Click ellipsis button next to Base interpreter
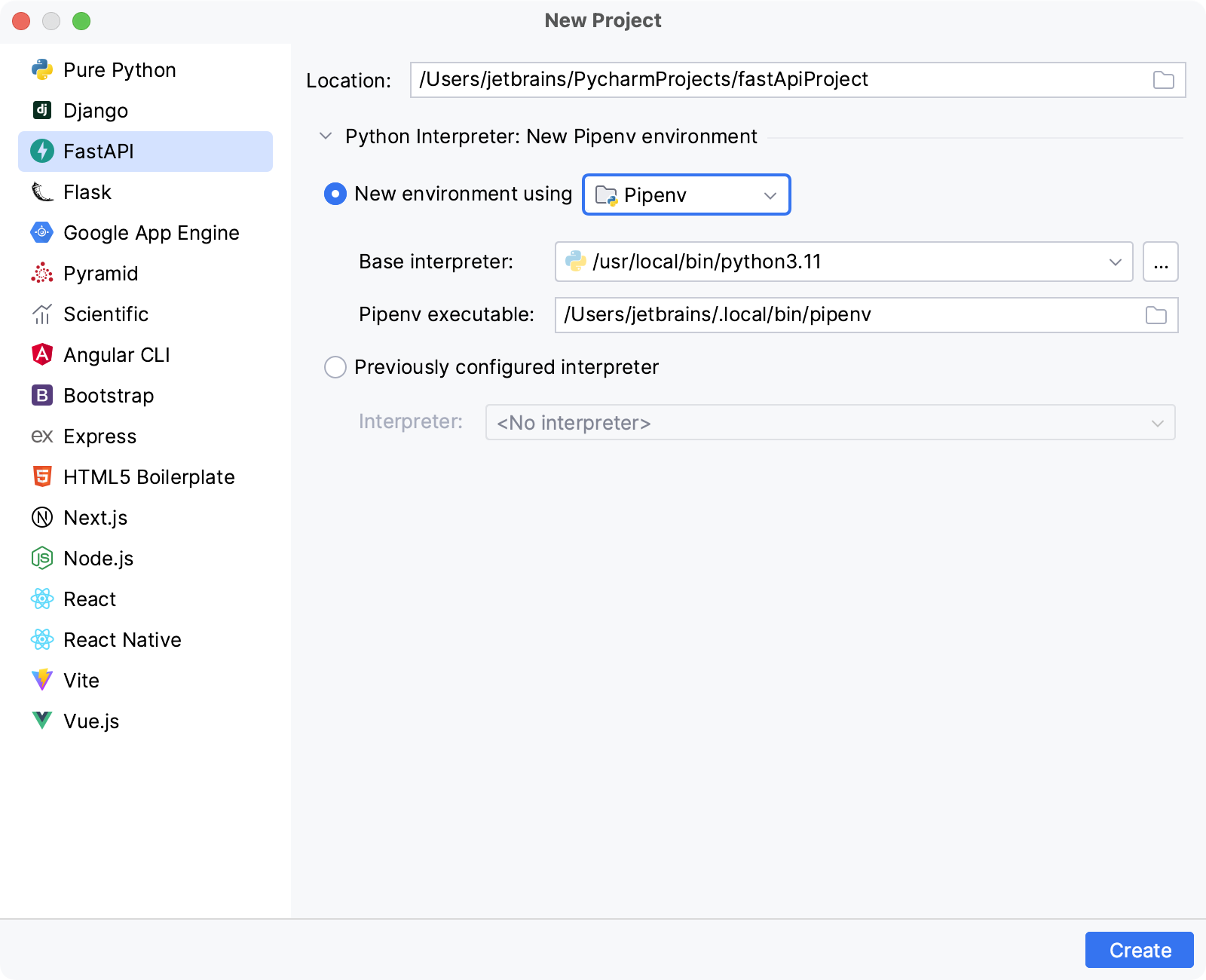The width and height of the screenshot is (1206, 980). point(1161,262)
